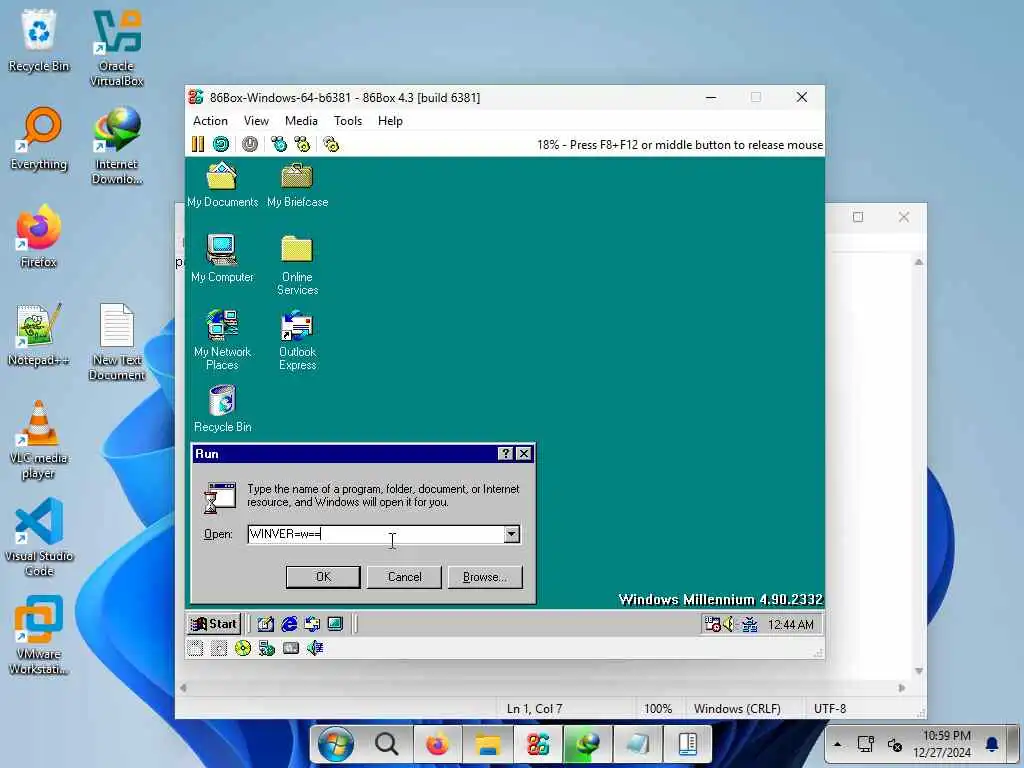Image resolution: width=1024 pixels, height=768 pixels.
Task: Select New Text Document on the desktop
Action: click(117, 342)
